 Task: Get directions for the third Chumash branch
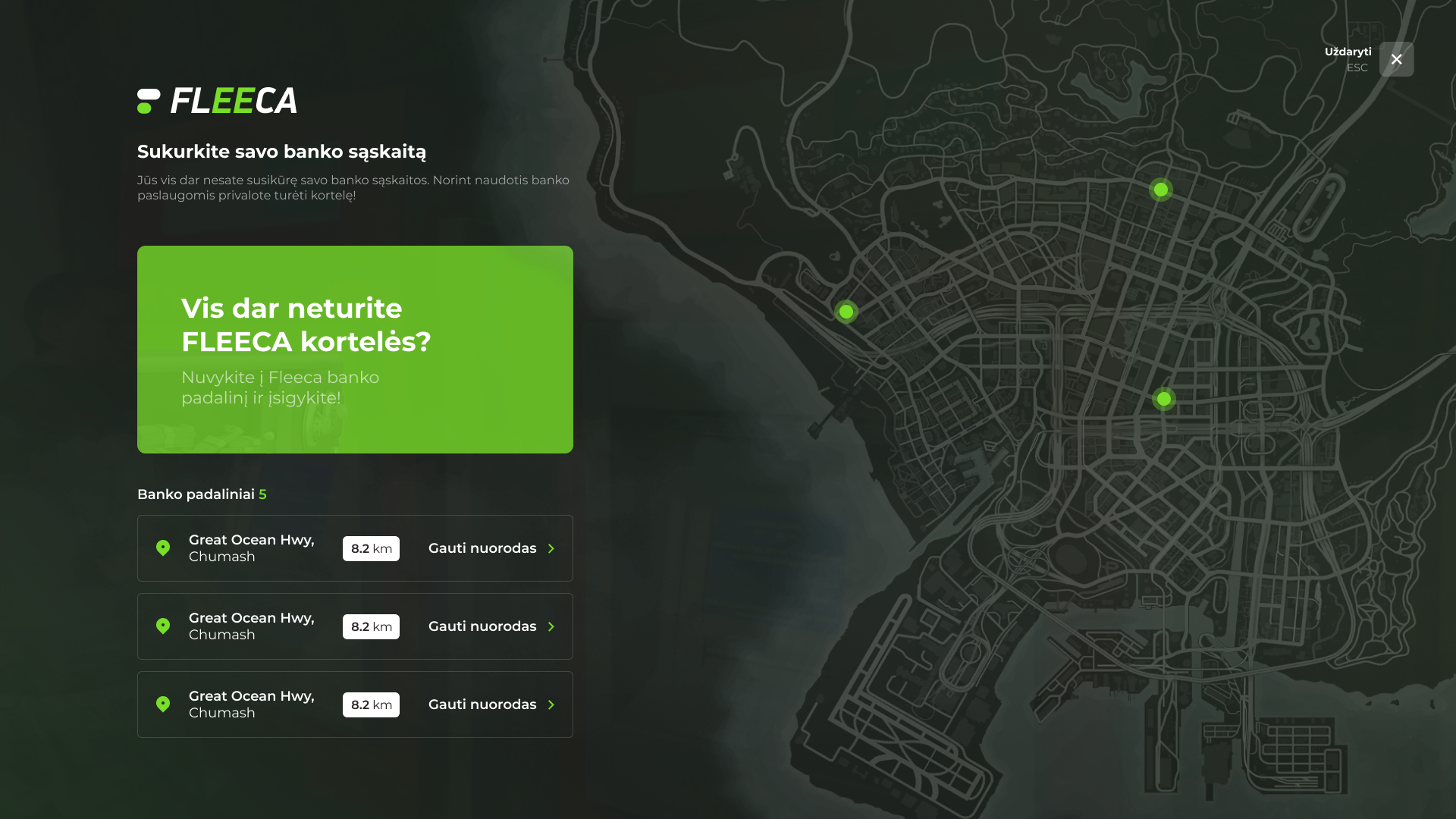click(x=482, y=704)
